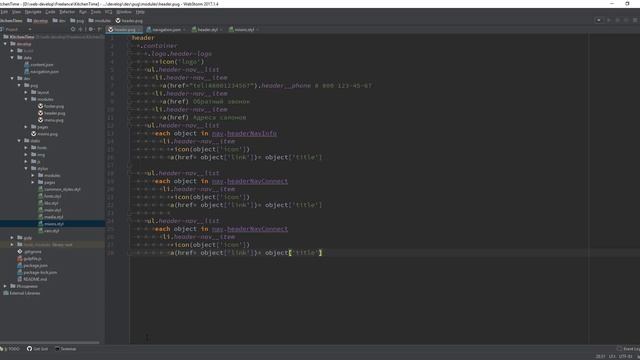Select content.json file icon in tree

pos(27,64)
